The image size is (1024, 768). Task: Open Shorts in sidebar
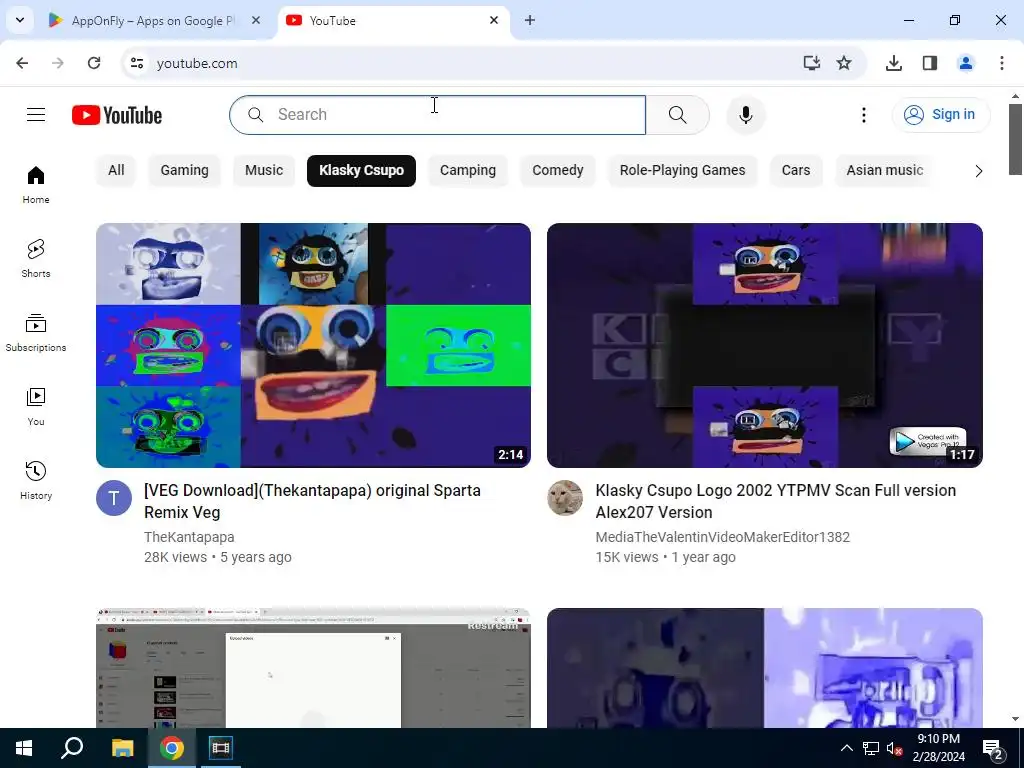[x=36, y=259]
